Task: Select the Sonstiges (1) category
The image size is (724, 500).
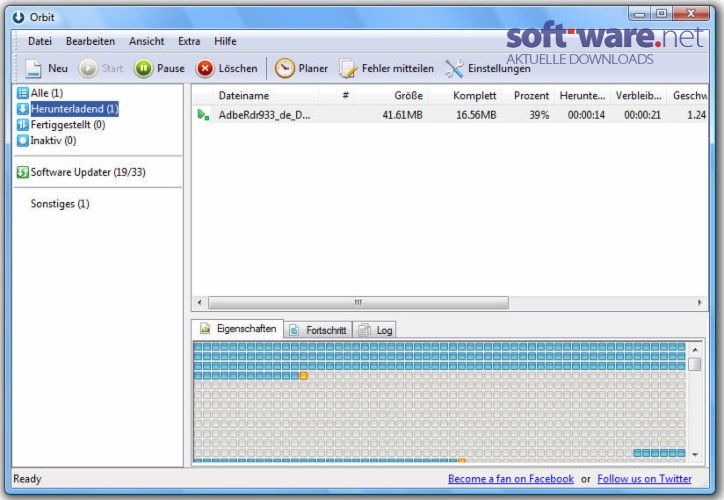Action: pyautogui.click(x=60, y=204)
